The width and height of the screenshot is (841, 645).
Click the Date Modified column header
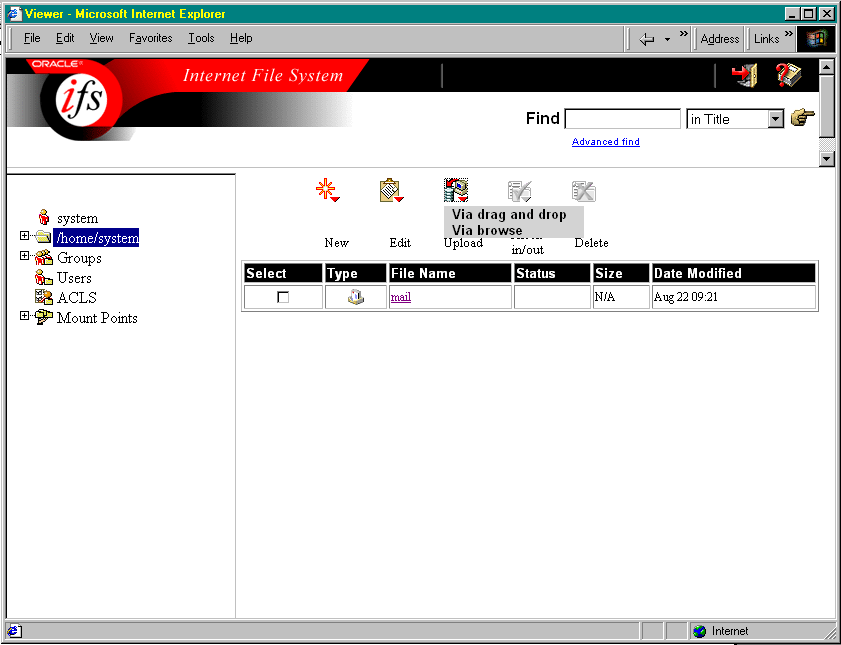[x=734, y=273]
